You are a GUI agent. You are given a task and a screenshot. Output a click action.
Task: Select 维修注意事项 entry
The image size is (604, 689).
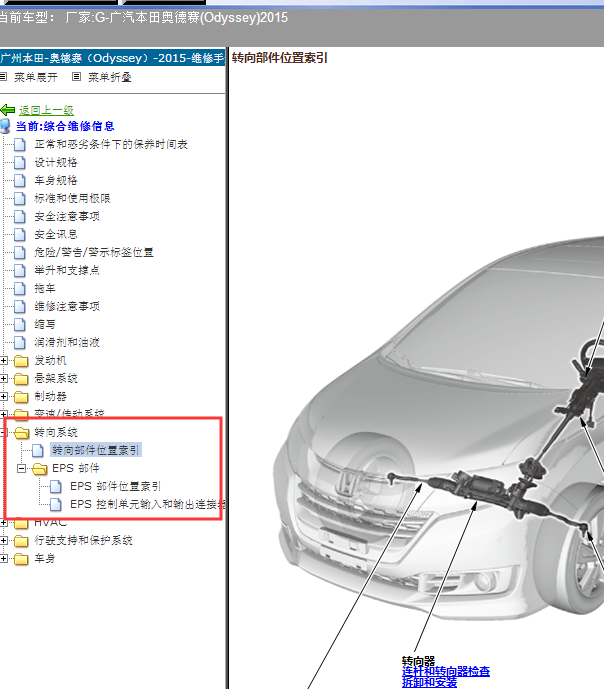67,306
